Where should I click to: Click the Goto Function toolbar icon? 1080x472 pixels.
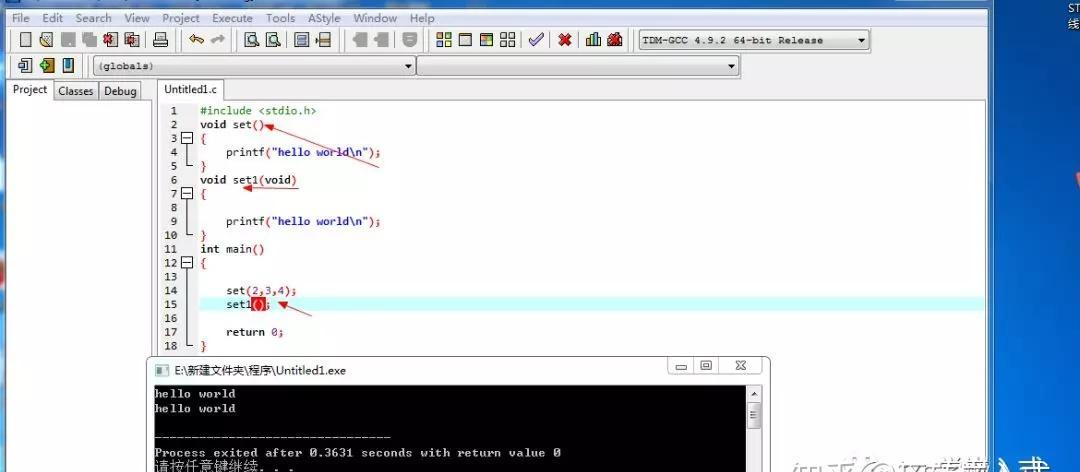[302, 40]
